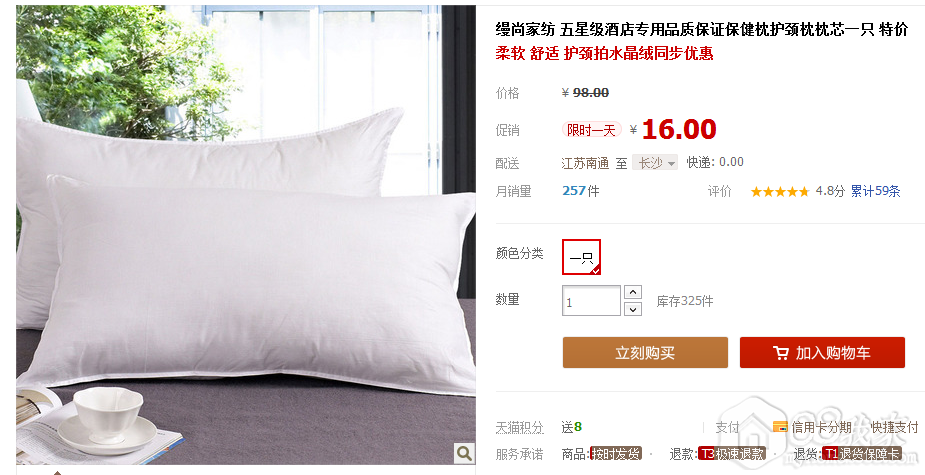Image resolution: width=925 pixels, height=475 pixels.
Task: Click the shopping cart icon on red button
Action: tap(780, 353)
